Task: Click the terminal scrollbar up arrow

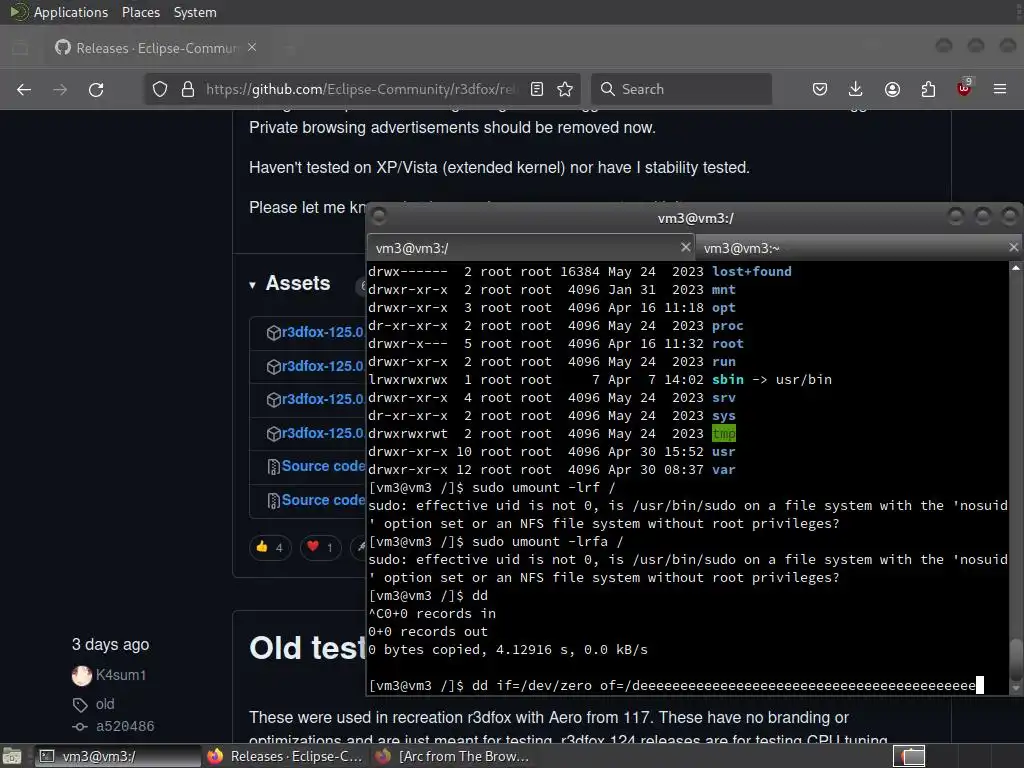Action: pos(1016,268)
